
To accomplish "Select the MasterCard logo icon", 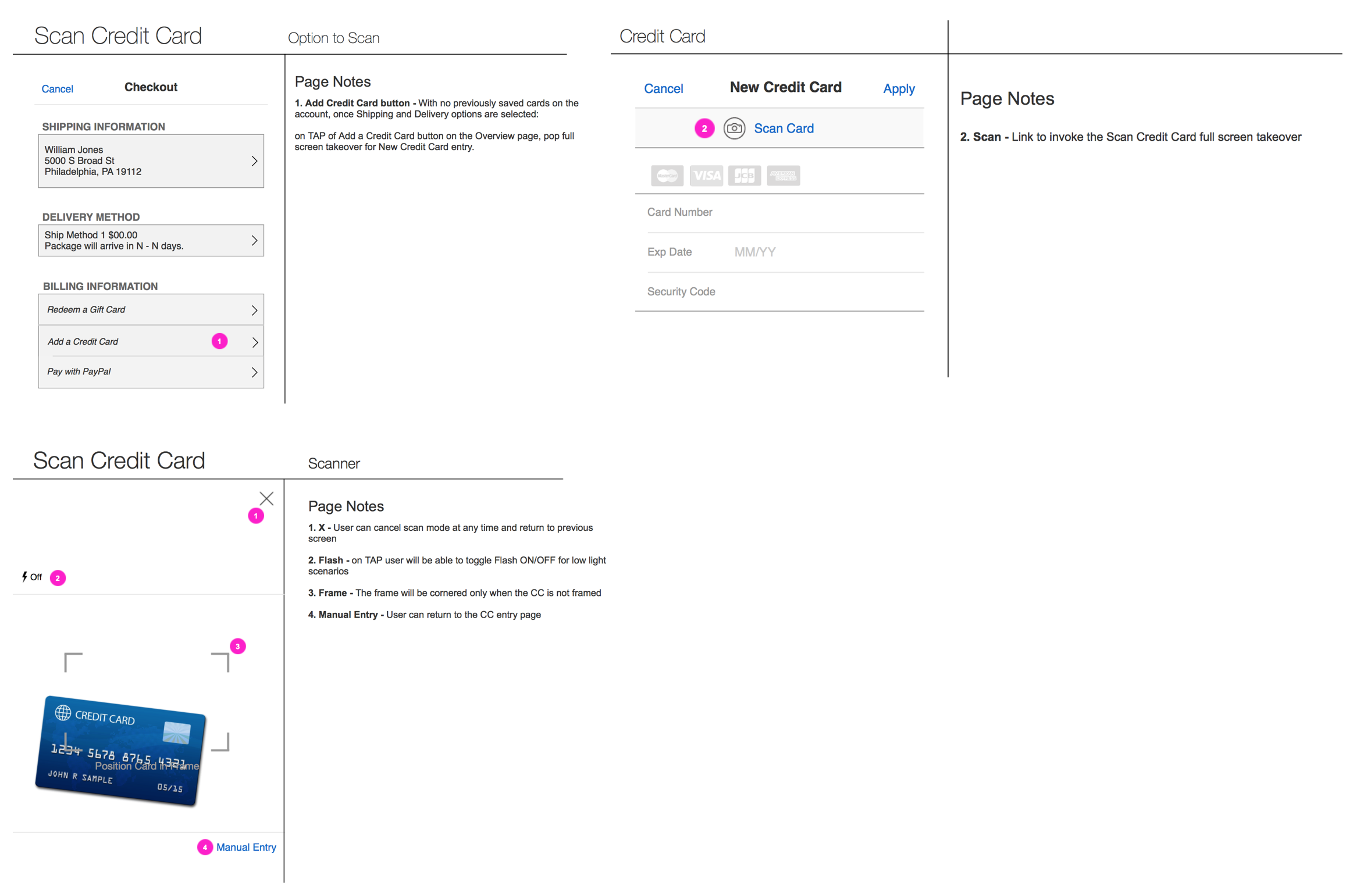I will coord(667,176).
